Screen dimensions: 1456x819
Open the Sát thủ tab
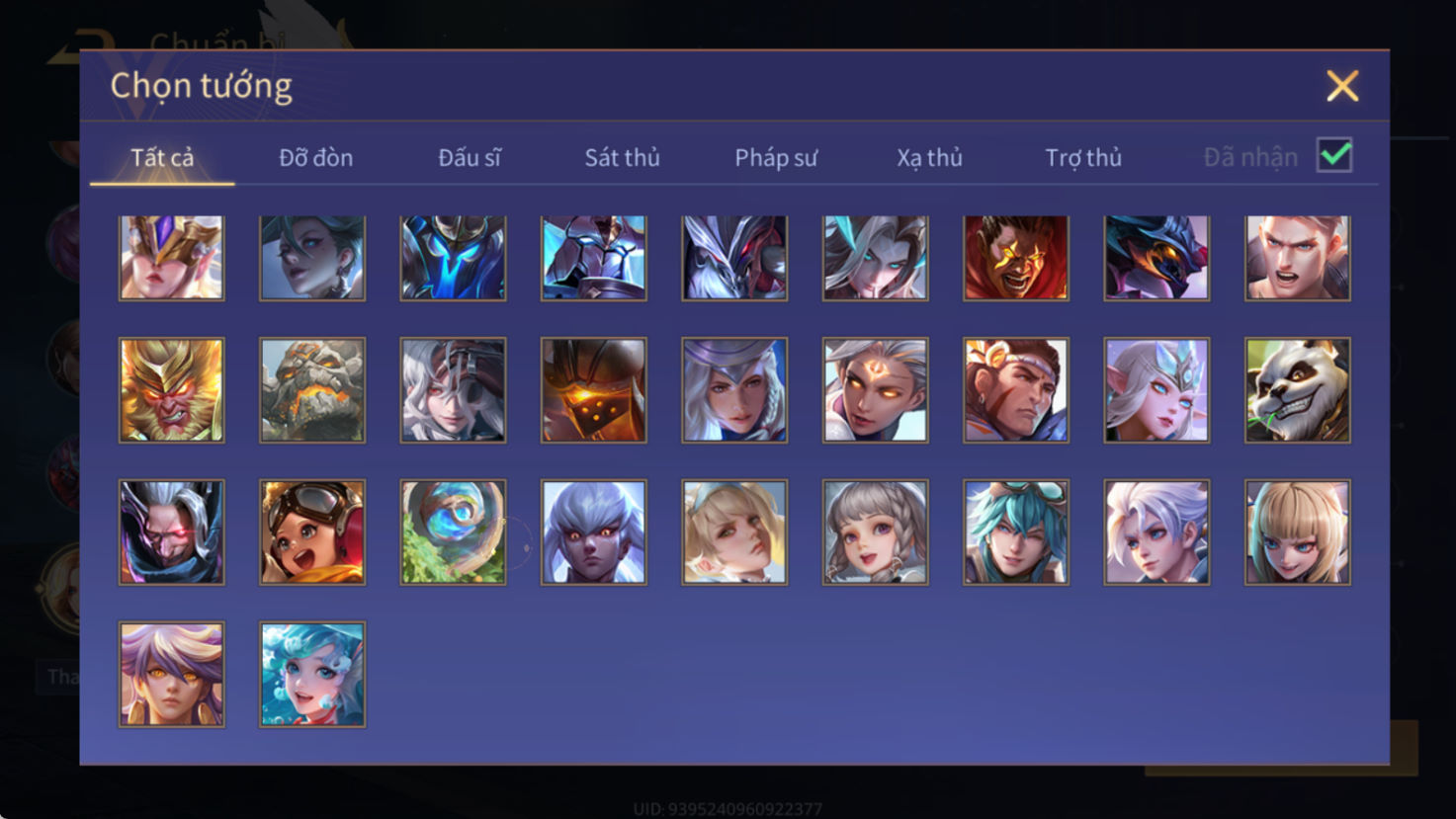pyautogui.click(x=622, y=158)
